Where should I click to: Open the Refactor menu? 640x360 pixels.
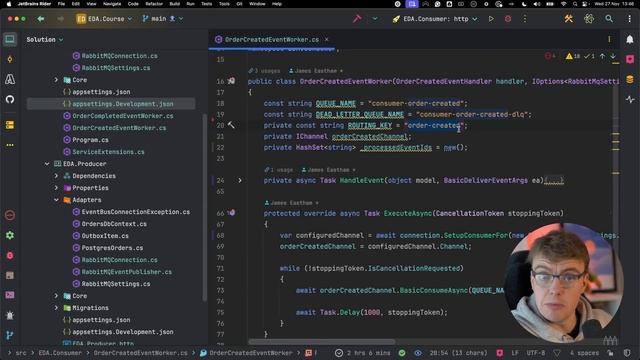tap(154, 4)
